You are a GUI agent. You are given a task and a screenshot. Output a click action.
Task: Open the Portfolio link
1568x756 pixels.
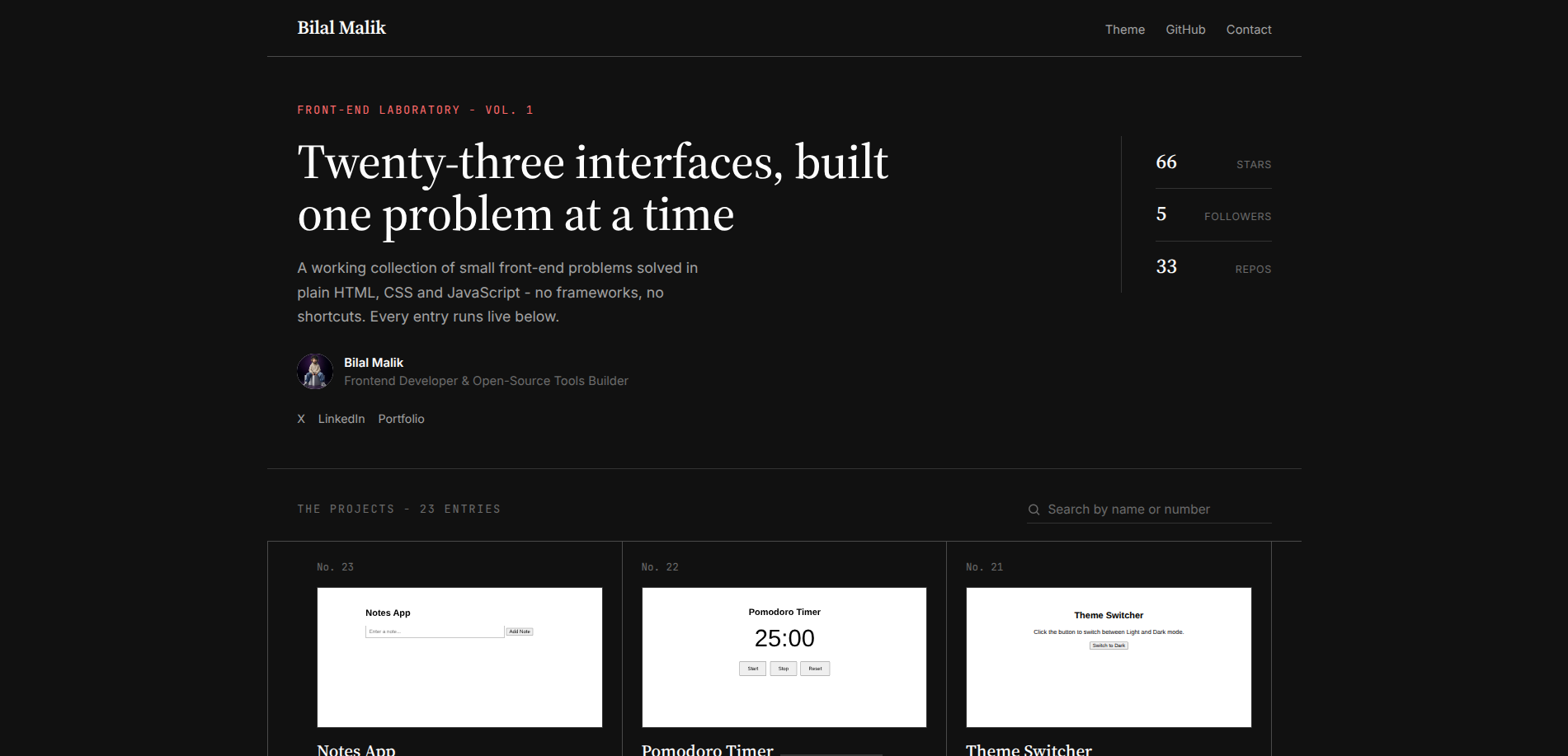(401, 419)
